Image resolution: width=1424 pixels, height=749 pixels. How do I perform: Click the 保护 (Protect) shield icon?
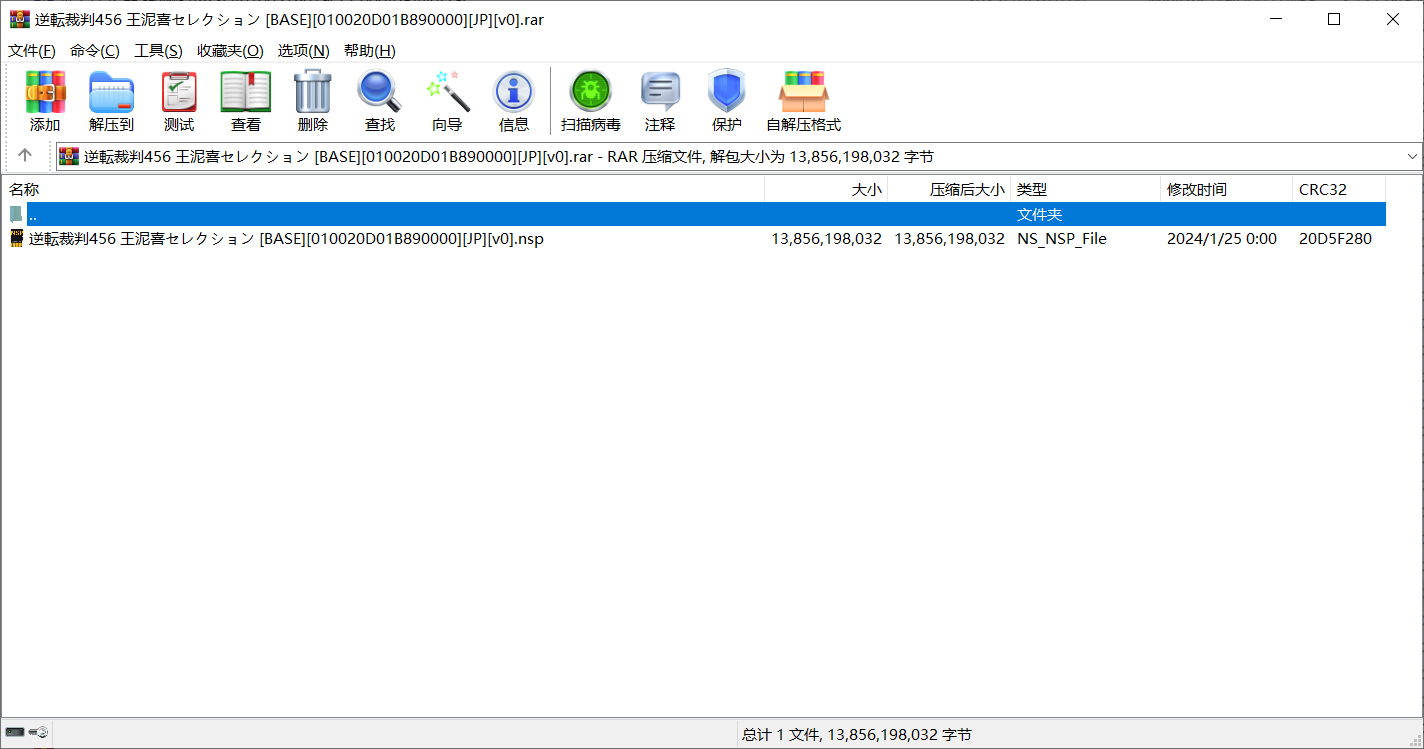[726, 101]
